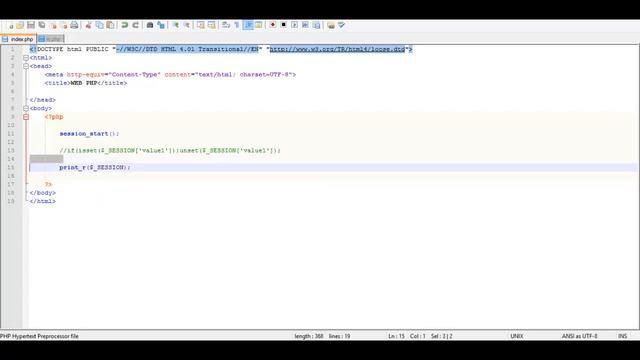Click the closing </html> tag

pos(42,201)
